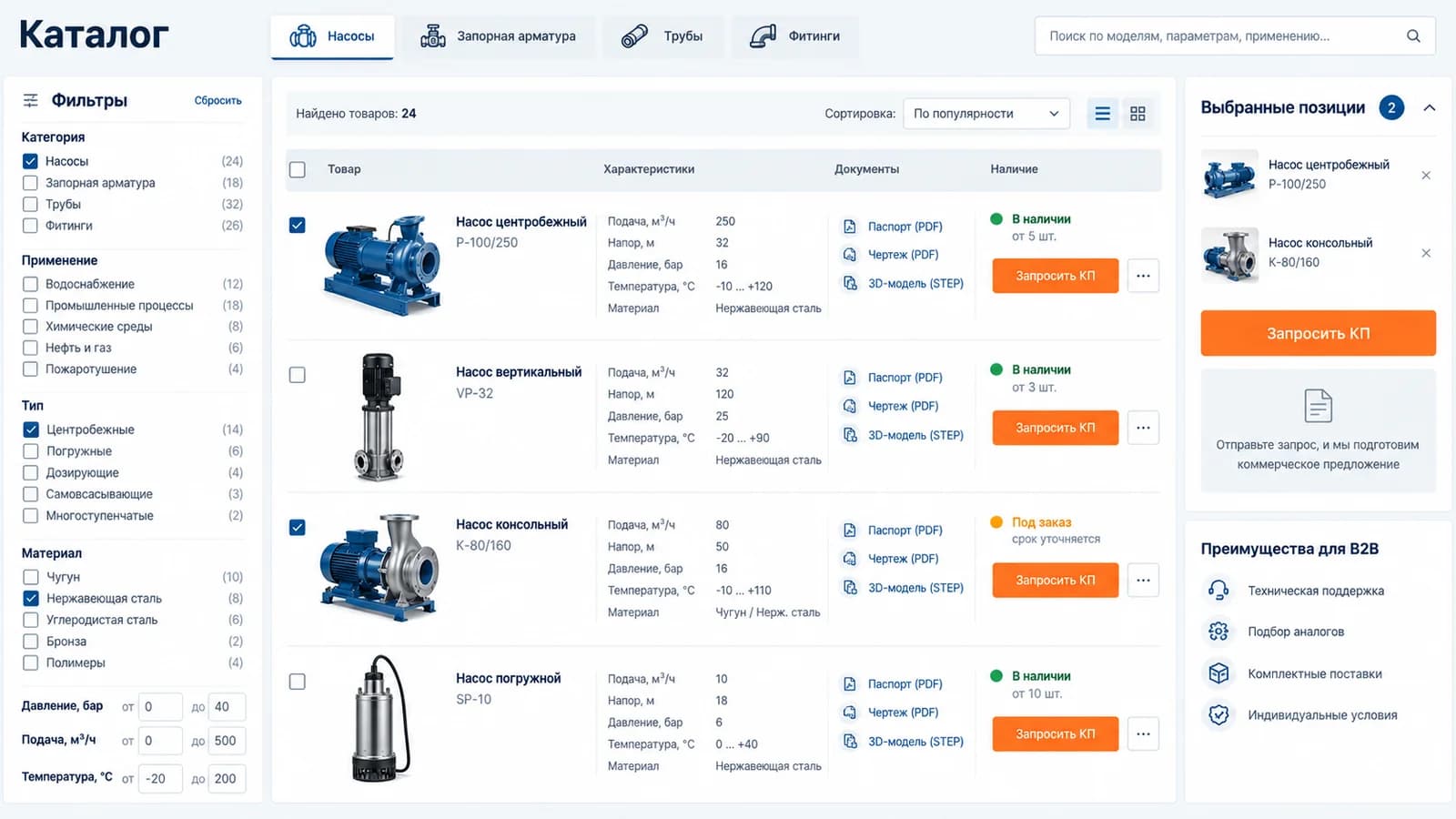The image size is (1456, 819).
Task: Check the Насос погружной SP-10 row checkbox
Action: click(297, 682)
